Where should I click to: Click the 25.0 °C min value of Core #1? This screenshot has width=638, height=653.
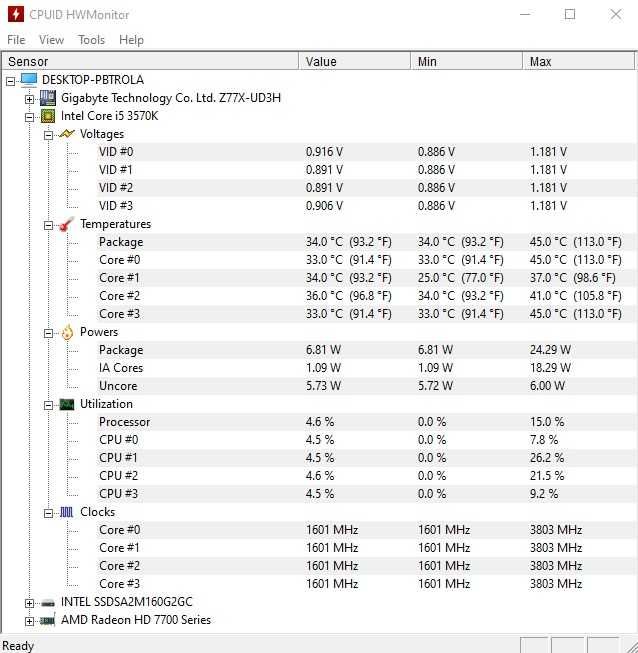tap(461, 278)
